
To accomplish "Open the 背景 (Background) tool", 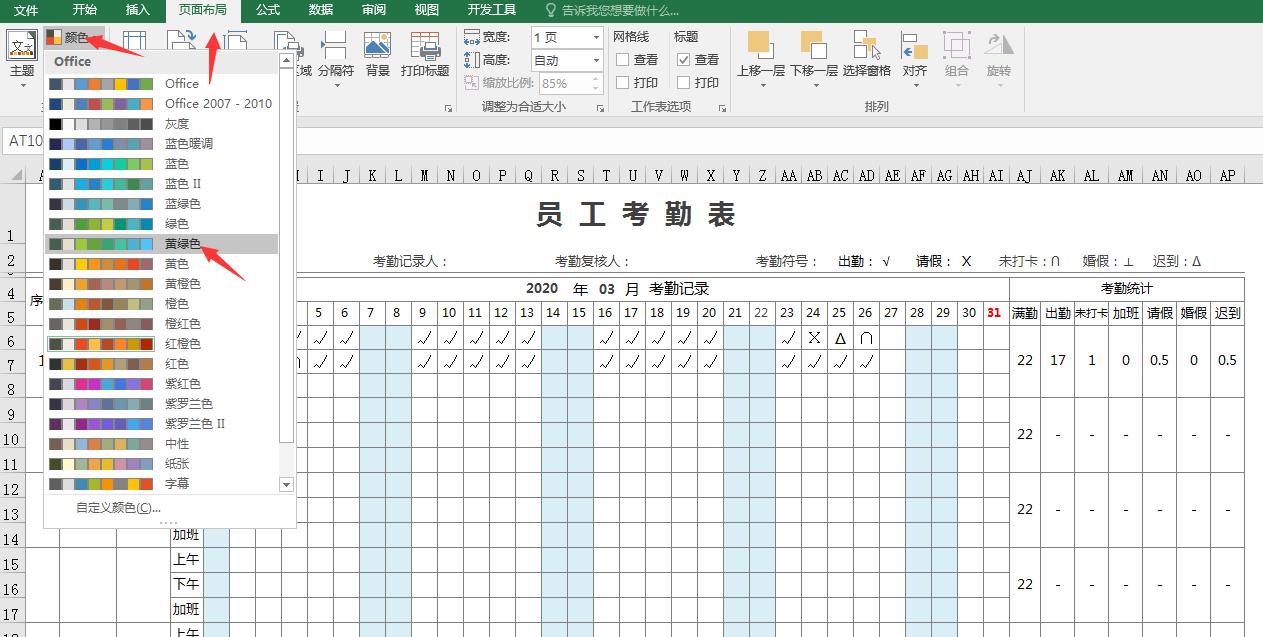I will [x=377, y=55].
